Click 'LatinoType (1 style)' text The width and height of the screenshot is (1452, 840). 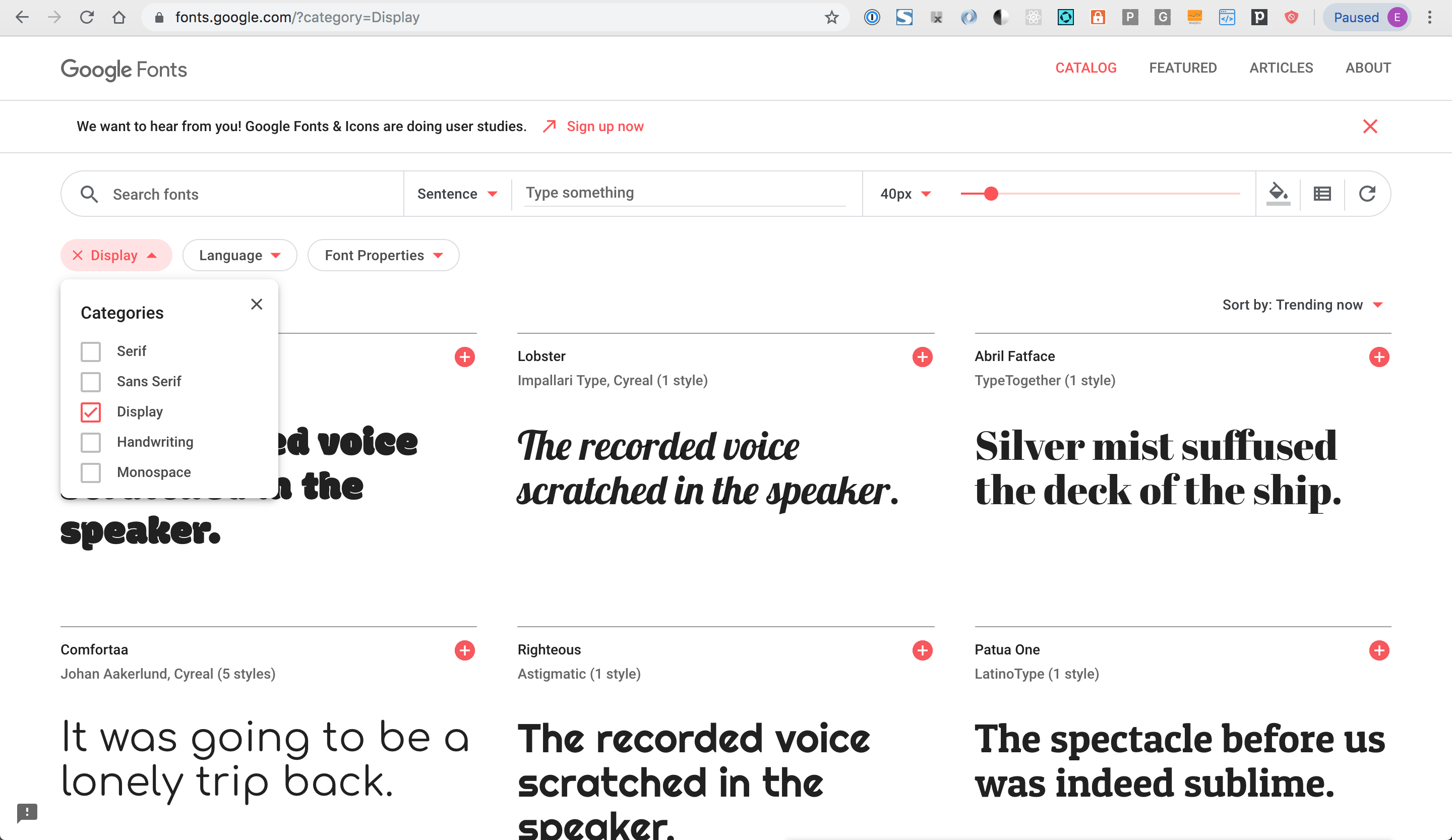click(1037, 674)
